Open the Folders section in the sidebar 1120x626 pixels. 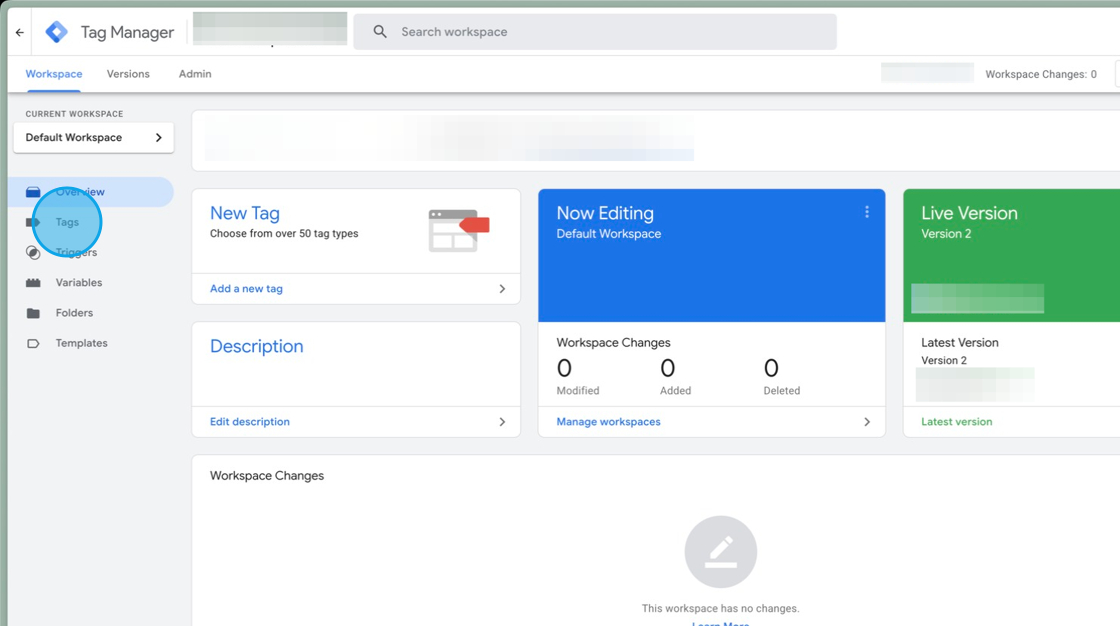(x=74, y=312)
